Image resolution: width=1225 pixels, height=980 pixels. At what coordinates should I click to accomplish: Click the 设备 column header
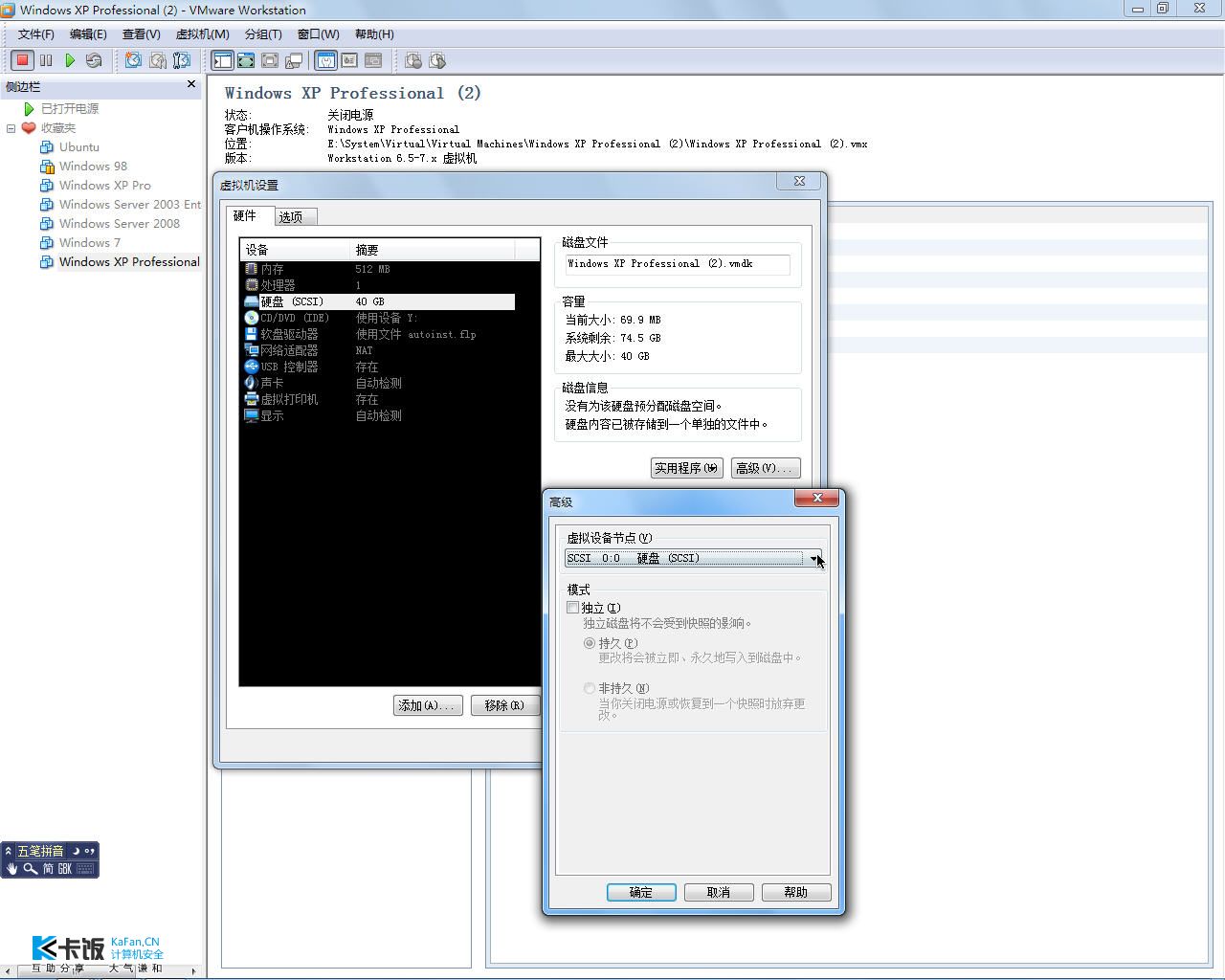[295, 250]
